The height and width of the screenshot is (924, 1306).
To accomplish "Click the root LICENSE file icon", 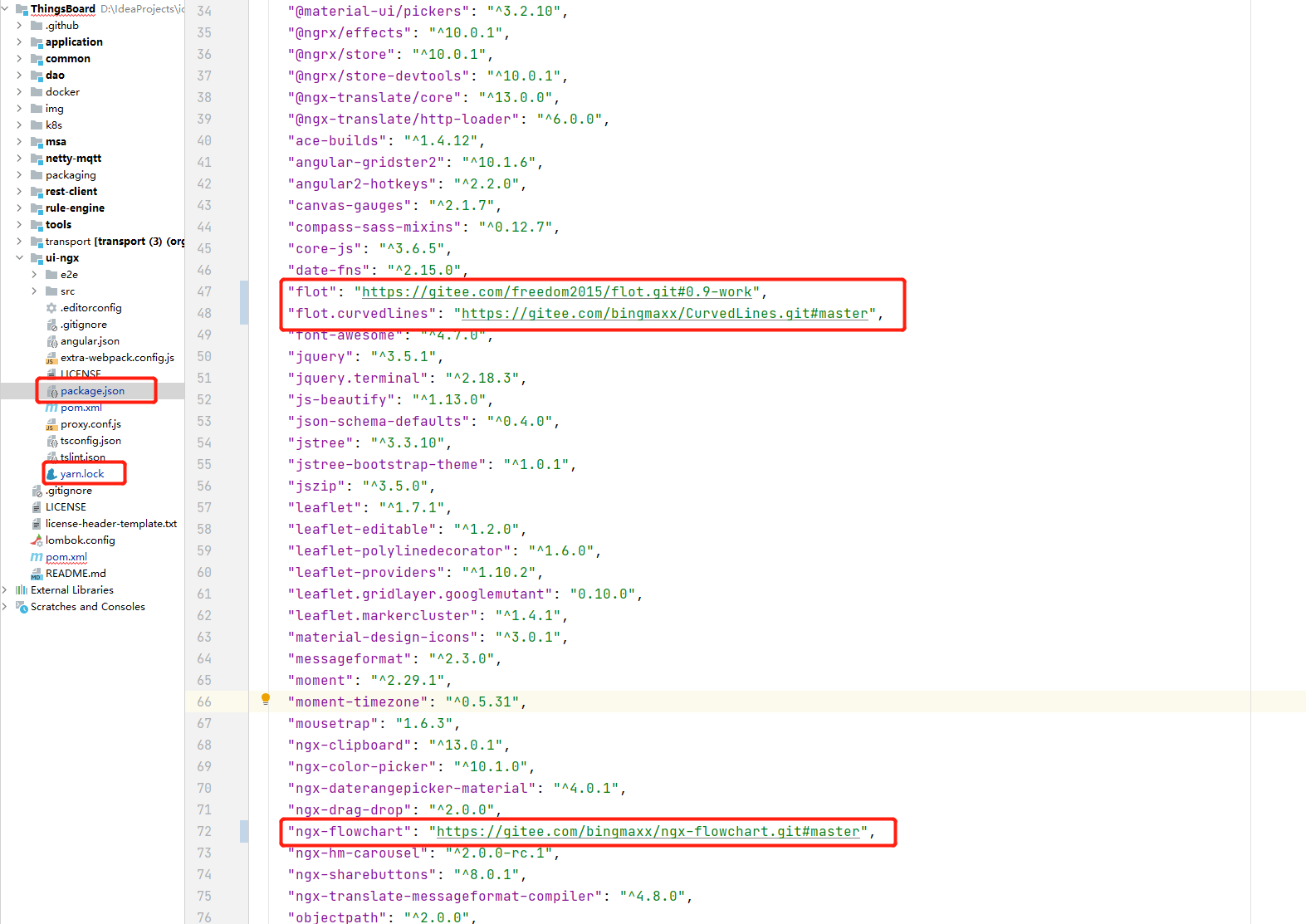I will (x=37, y=507).
